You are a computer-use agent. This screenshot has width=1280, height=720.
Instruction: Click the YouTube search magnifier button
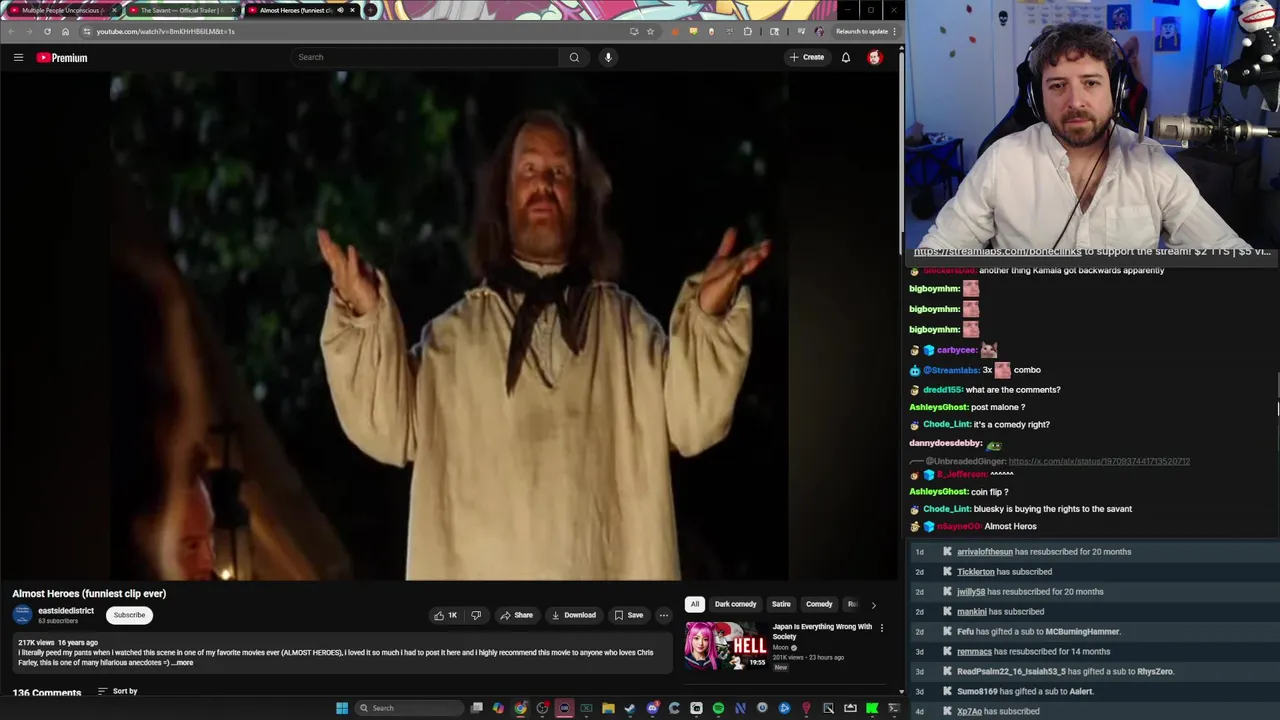(574, 57)
